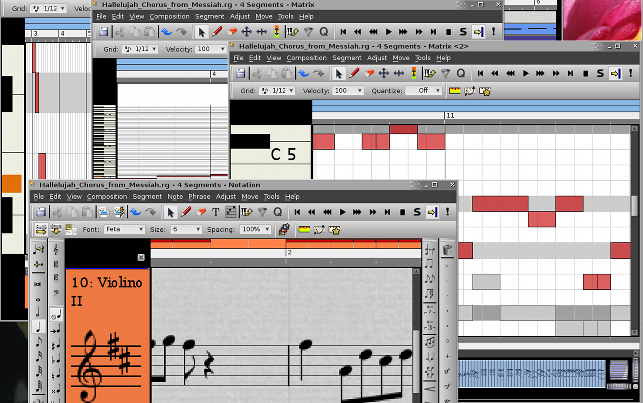Viewport: 643px width, 403px height.
Task: Toggle Solo S button in back Matrix window
Action: (x=463, y=32)
